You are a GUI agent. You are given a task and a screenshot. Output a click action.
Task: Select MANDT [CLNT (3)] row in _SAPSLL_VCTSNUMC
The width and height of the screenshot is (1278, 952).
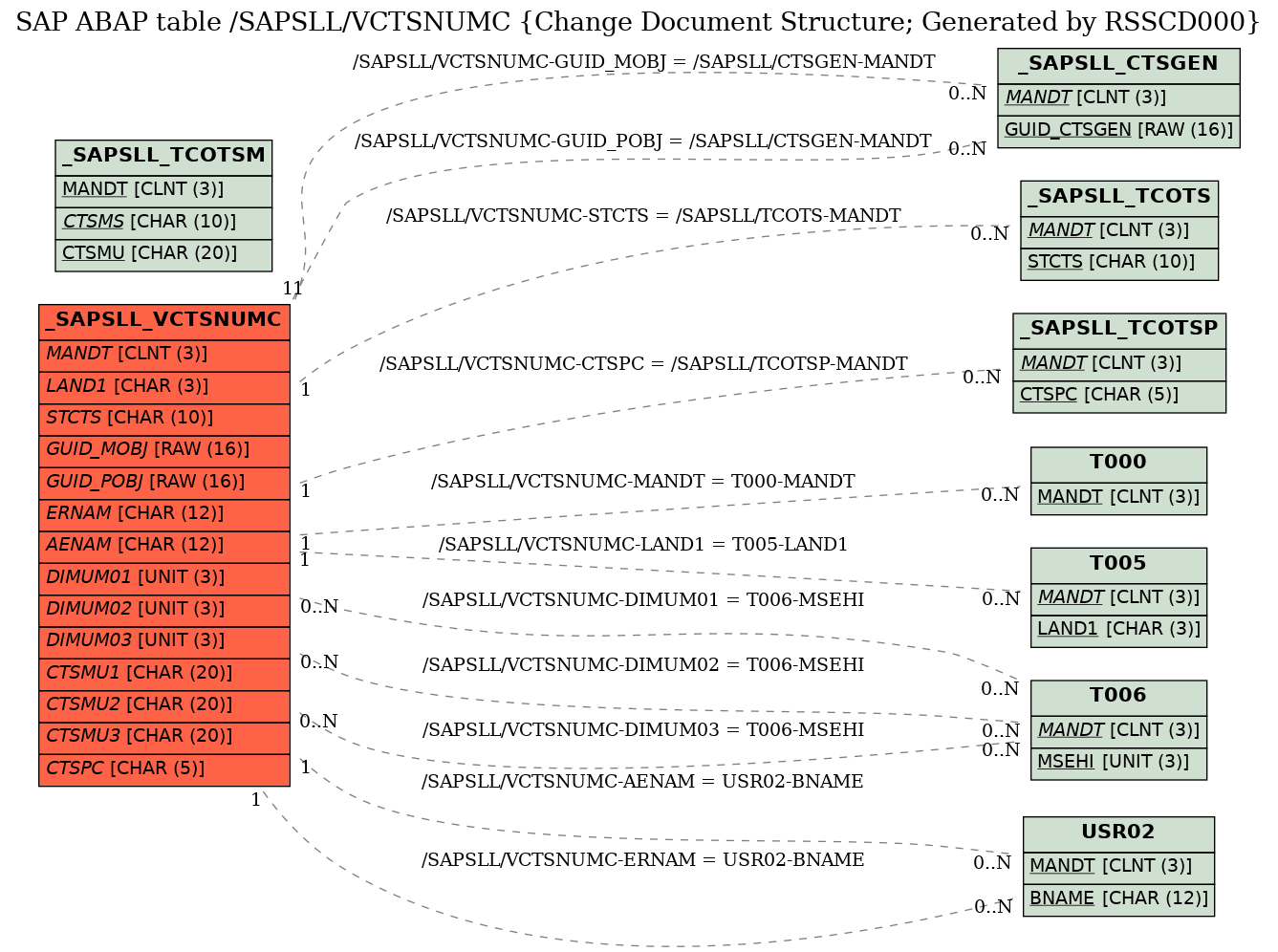164,354
